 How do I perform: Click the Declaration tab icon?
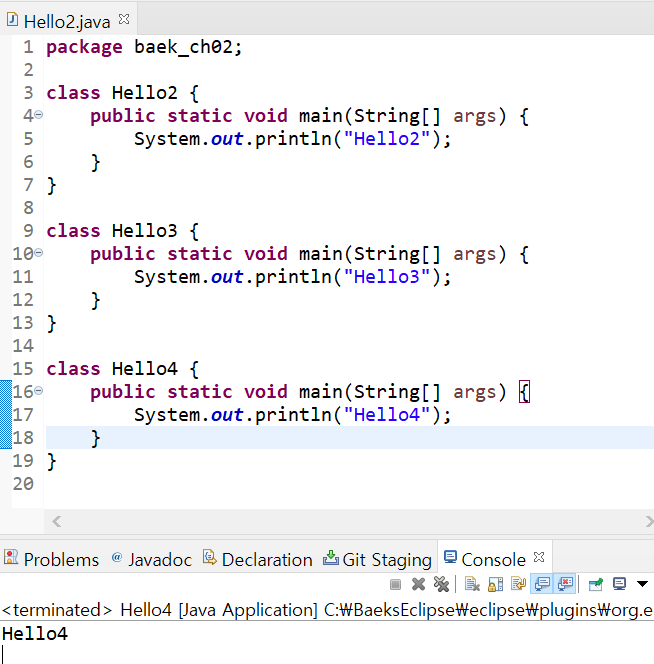tap(209, 557)
